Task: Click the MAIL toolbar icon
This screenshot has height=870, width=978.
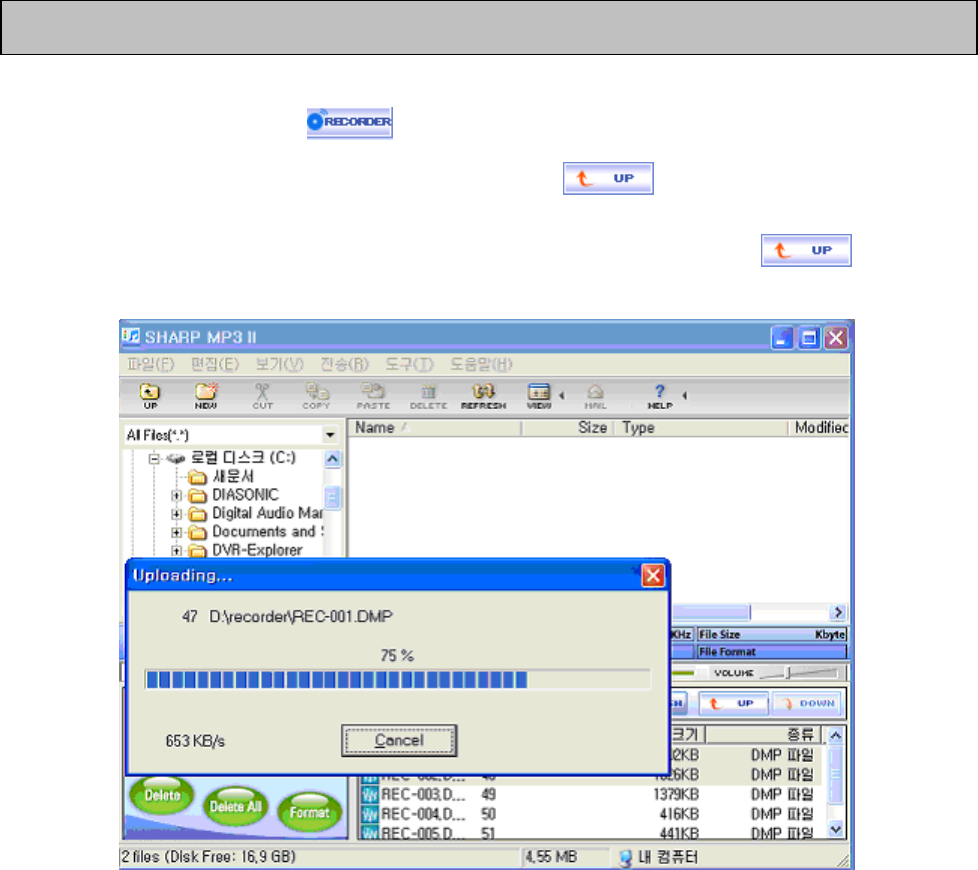Action: coord(595,395)
